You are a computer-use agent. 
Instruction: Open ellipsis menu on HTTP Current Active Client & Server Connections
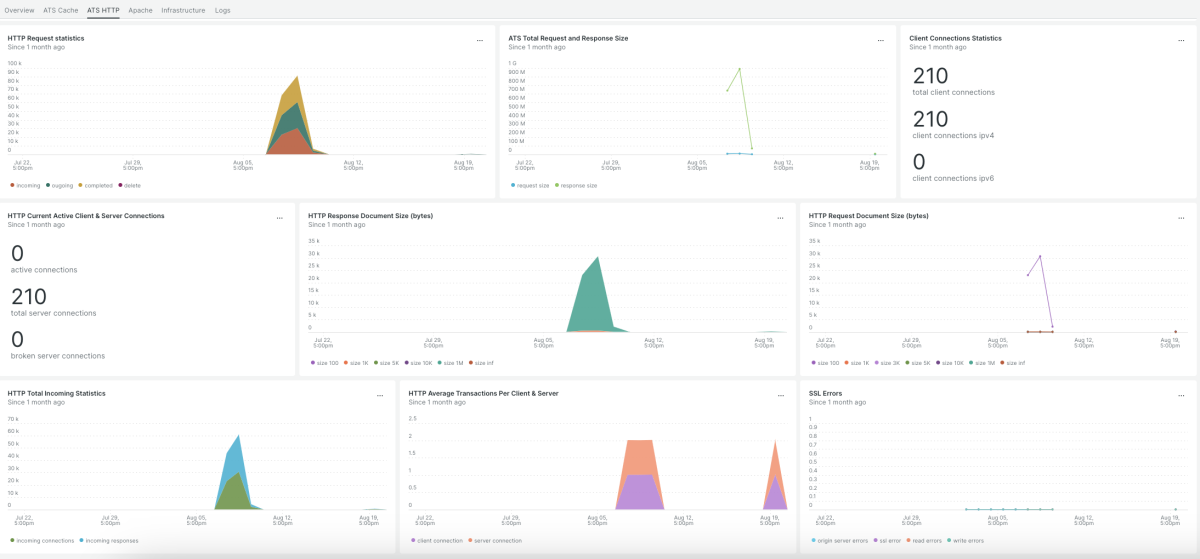coord(280,218)
